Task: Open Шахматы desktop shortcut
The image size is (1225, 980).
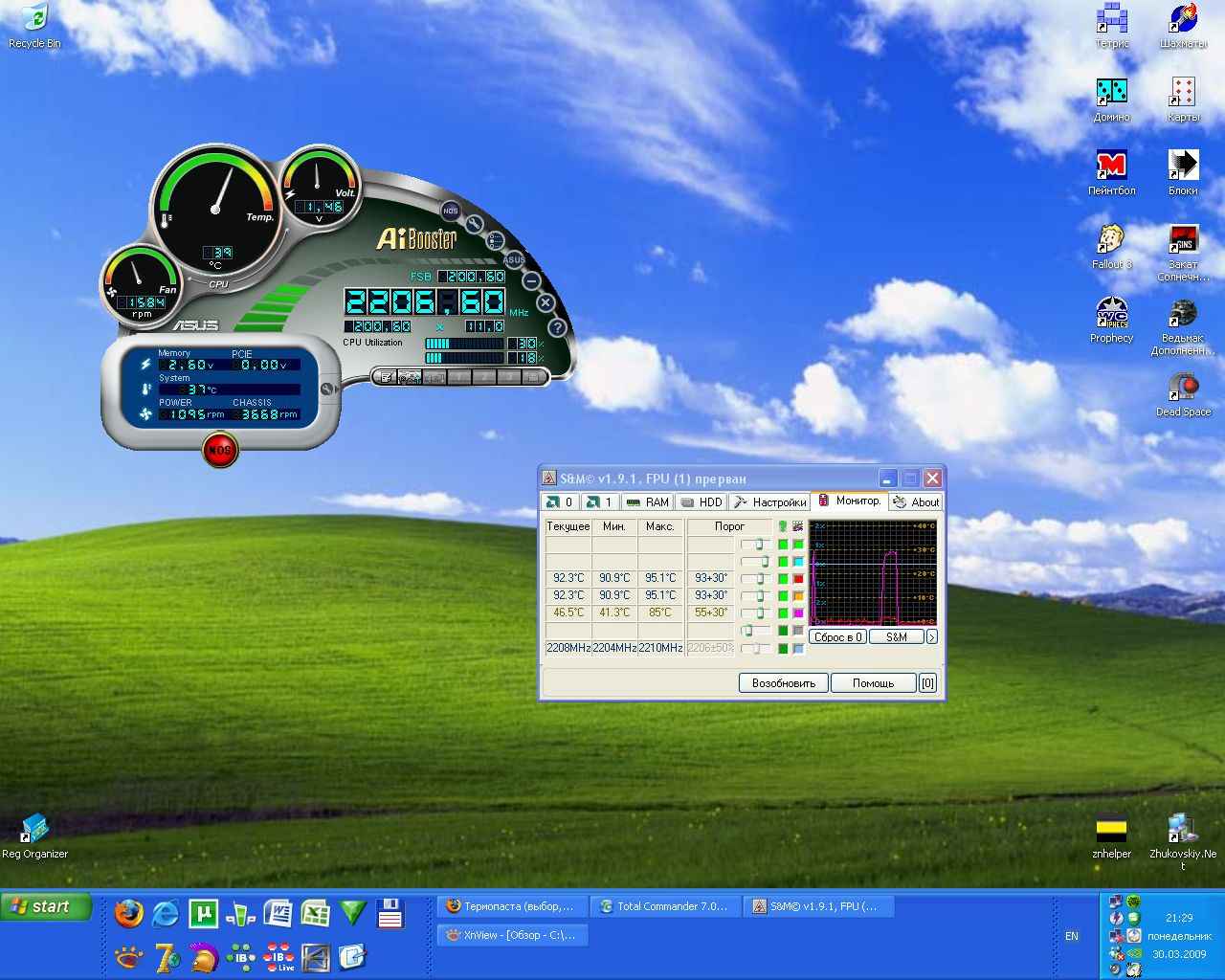Action: tap(1183, 26)
